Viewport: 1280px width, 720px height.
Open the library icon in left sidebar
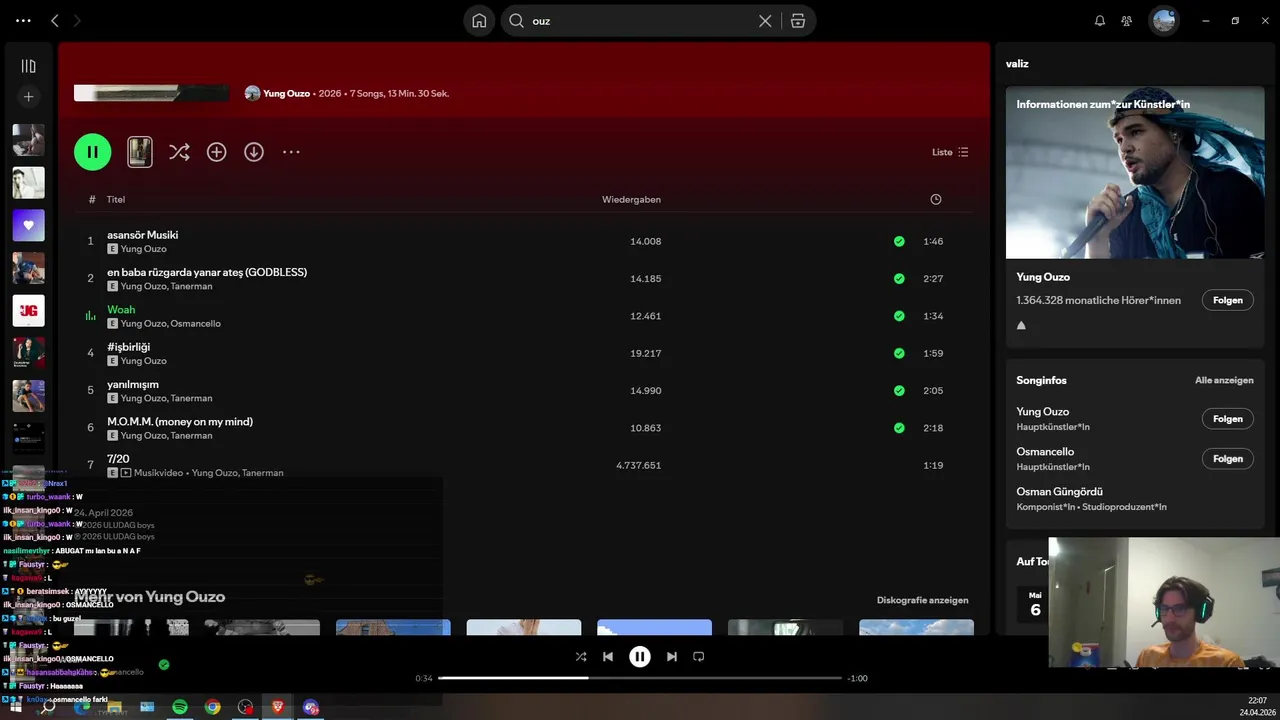tap(28, 66)
